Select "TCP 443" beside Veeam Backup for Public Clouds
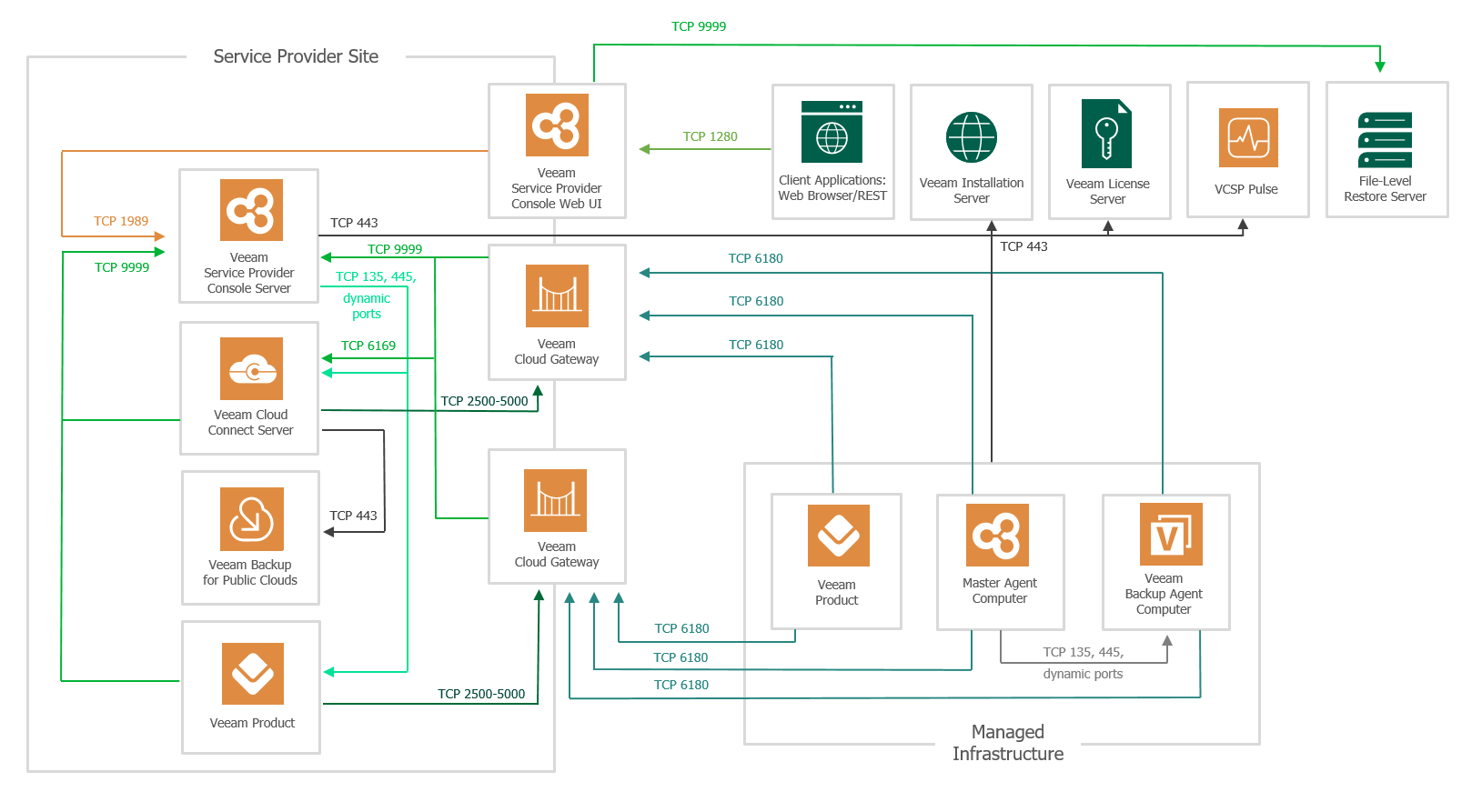1472x812 pixels. click(353, 516)
